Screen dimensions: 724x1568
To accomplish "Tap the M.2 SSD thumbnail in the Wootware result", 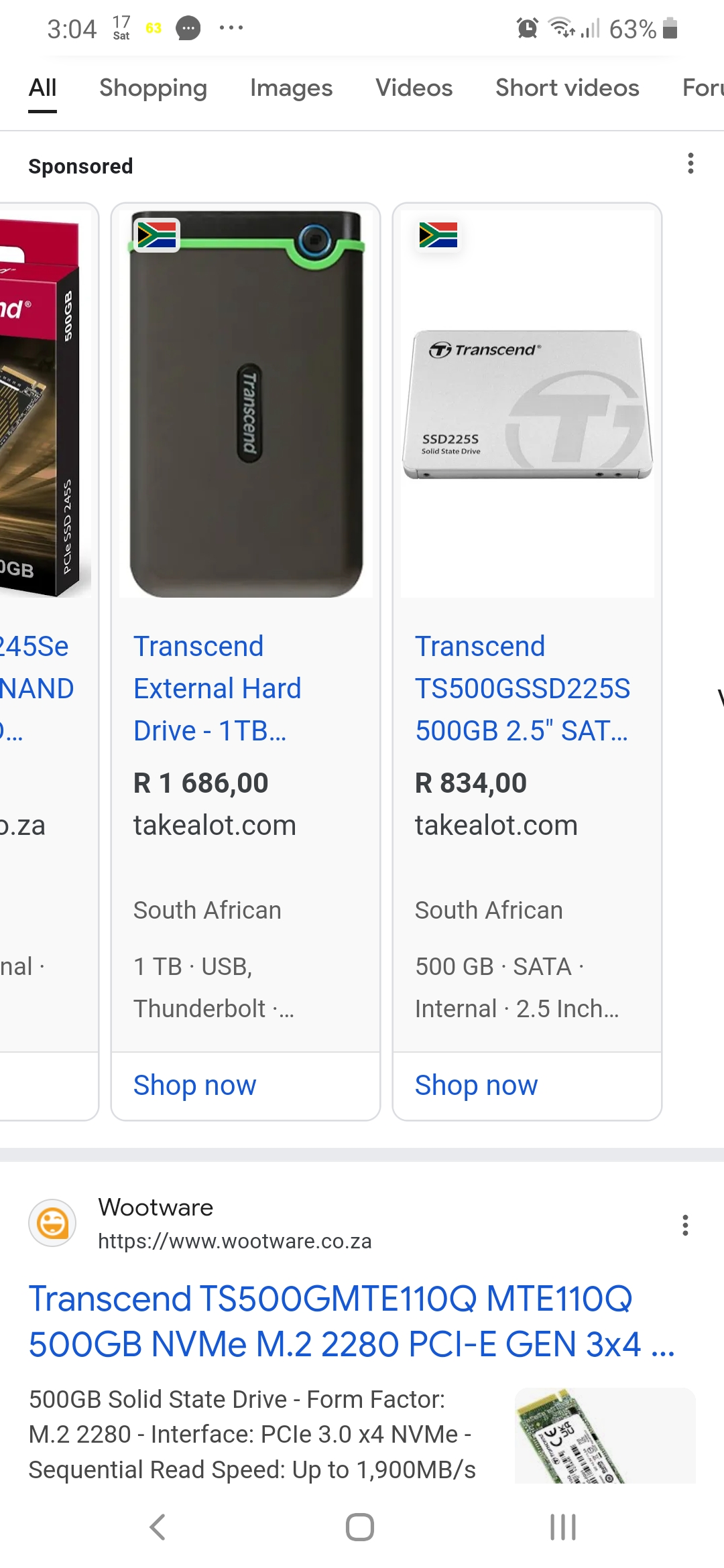I will click(x=605, y=1435).
